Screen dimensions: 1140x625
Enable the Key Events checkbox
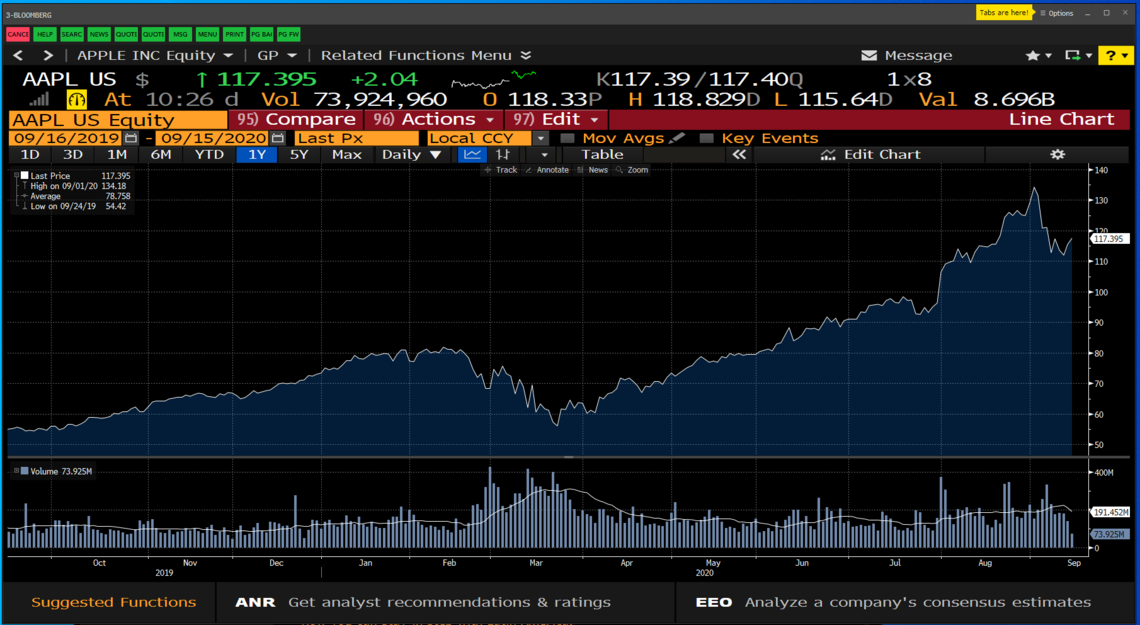pos(707,138)
